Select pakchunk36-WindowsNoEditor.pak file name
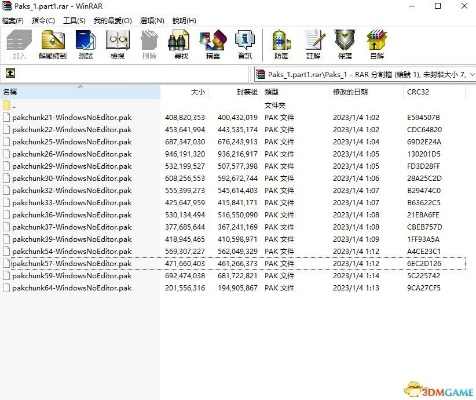The width and height of the screenshot is (476, 400). [72, 215]
